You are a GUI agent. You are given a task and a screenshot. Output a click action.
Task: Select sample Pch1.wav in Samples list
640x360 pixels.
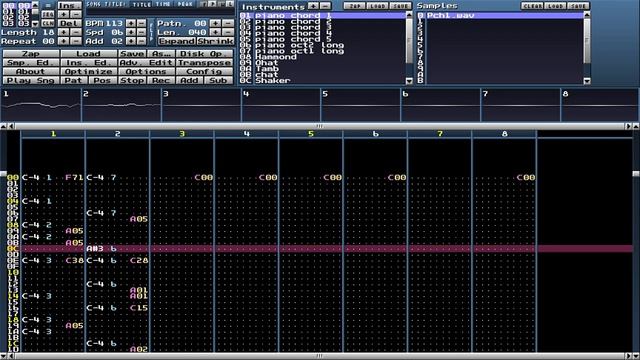pos(500,15)
